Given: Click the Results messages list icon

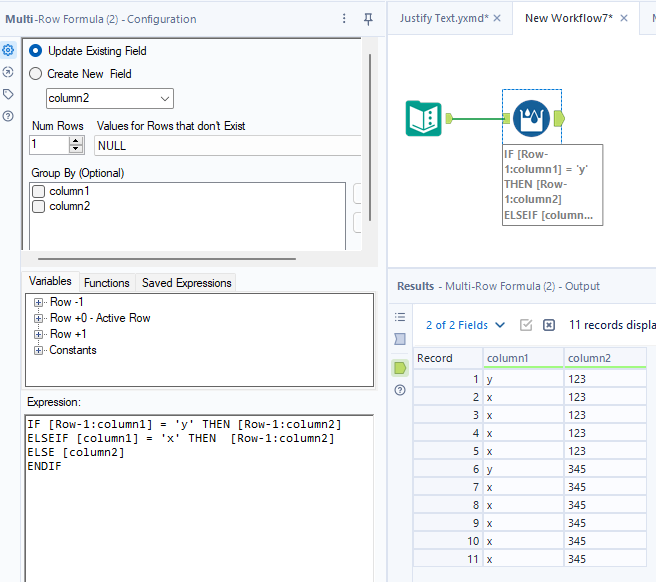Looking at the screenshot, I should tap(400, 317).
